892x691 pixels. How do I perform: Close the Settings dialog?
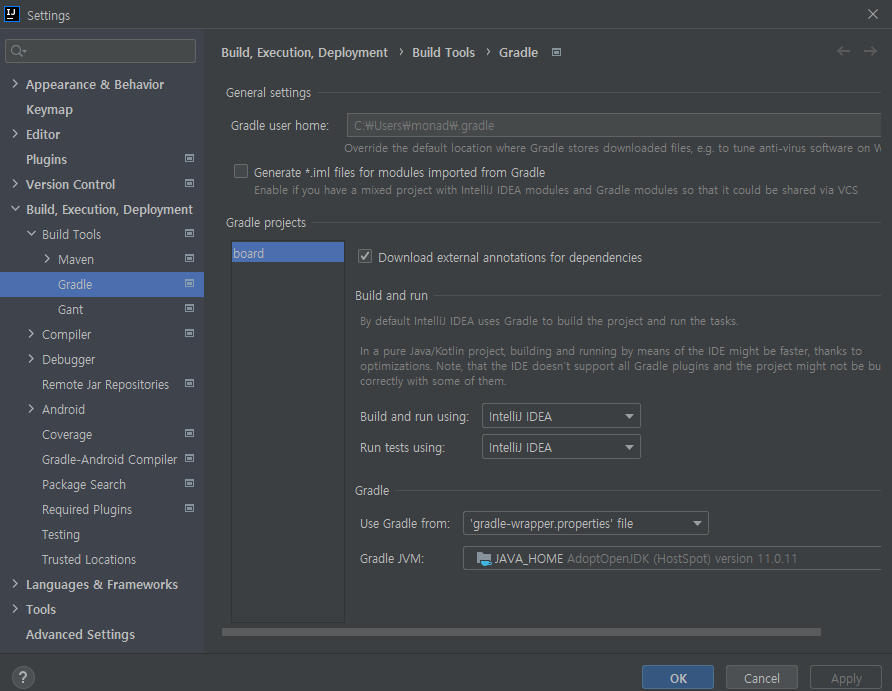(x=873, y=14)
